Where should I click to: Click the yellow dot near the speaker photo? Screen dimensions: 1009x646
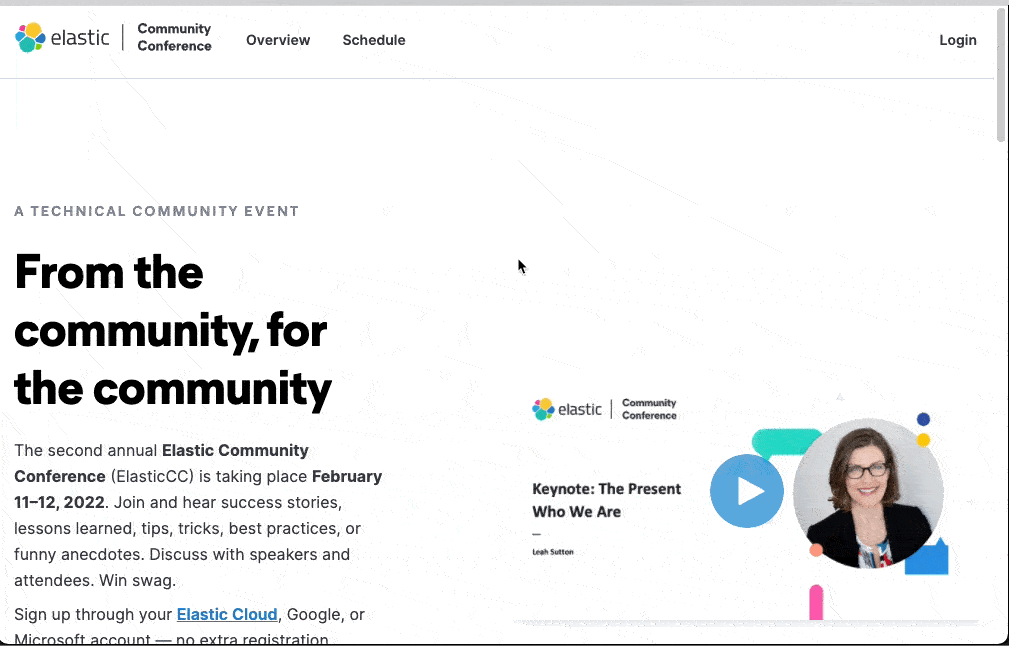tap(924, 439)
